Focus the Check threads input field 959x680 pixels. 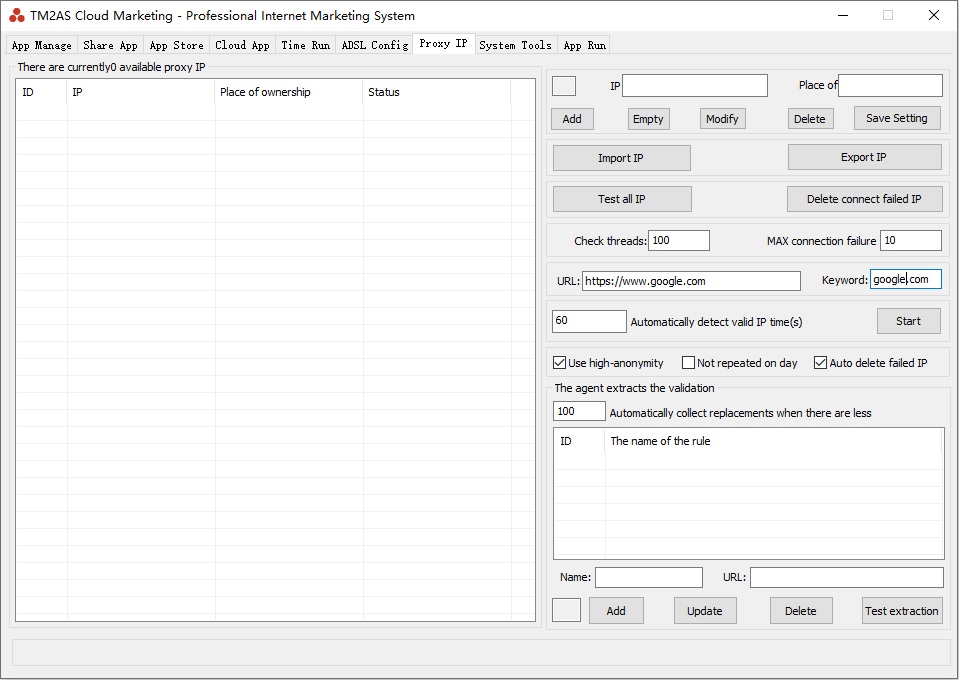[679, 241]
